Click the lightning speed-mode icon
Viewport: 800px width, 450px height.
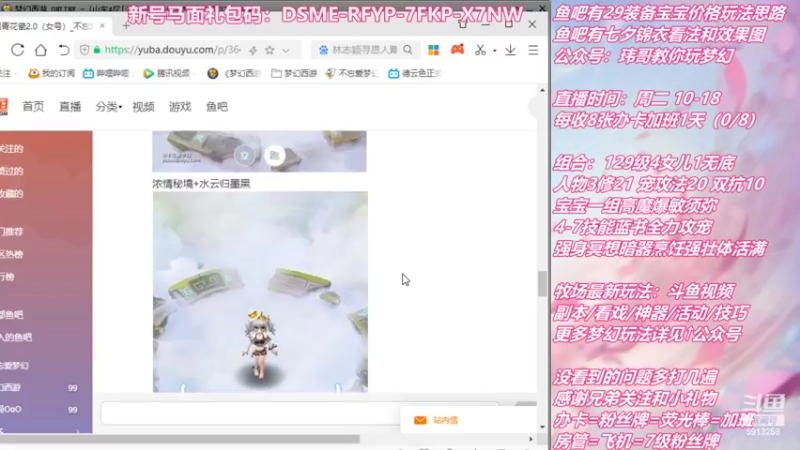(253, 50)
